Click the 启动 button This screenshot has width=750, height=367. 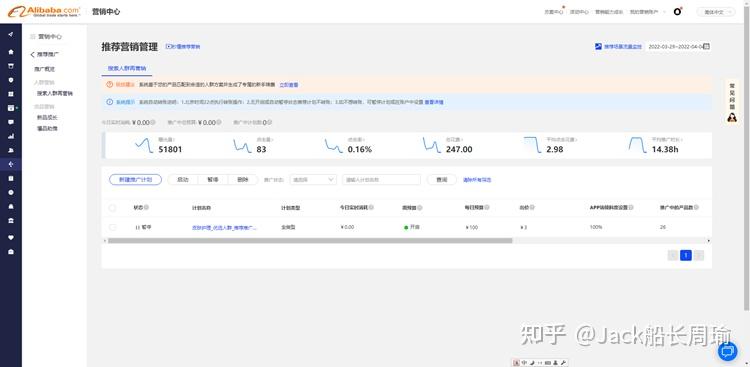pos(183,179)
